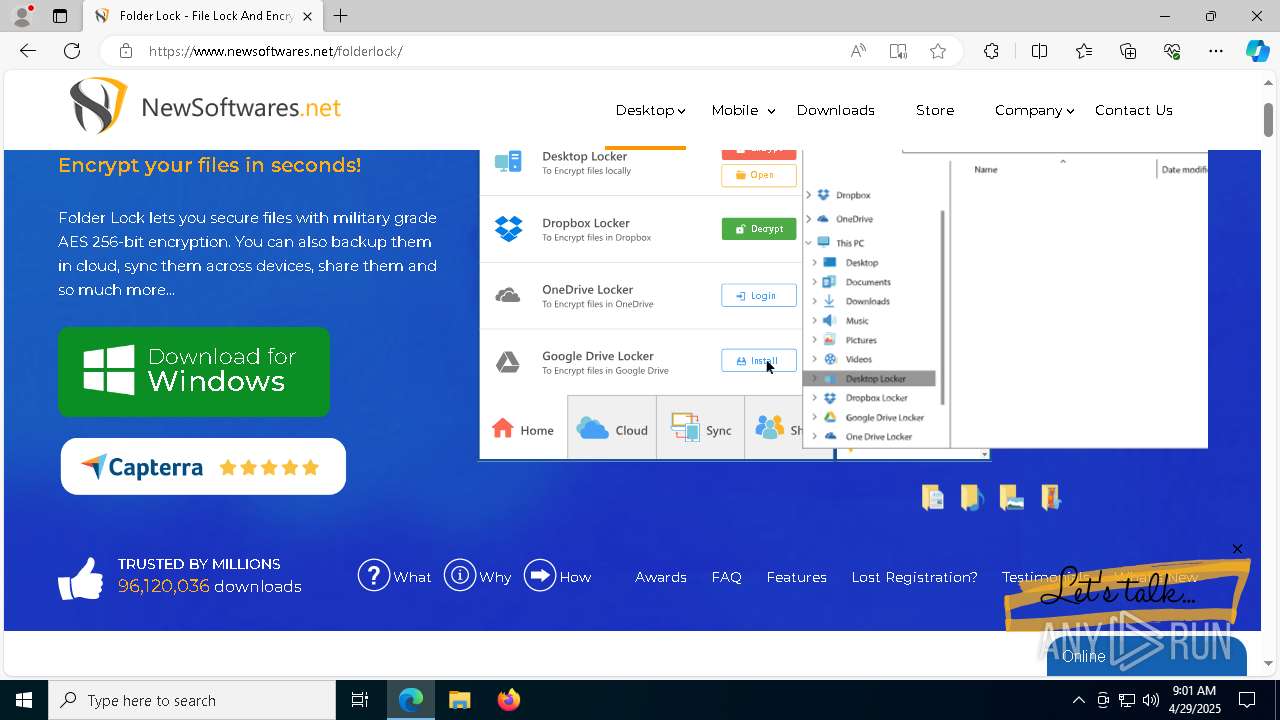Show hidden system tray icons
1280x720 pixels.
tap(1078, 700)
